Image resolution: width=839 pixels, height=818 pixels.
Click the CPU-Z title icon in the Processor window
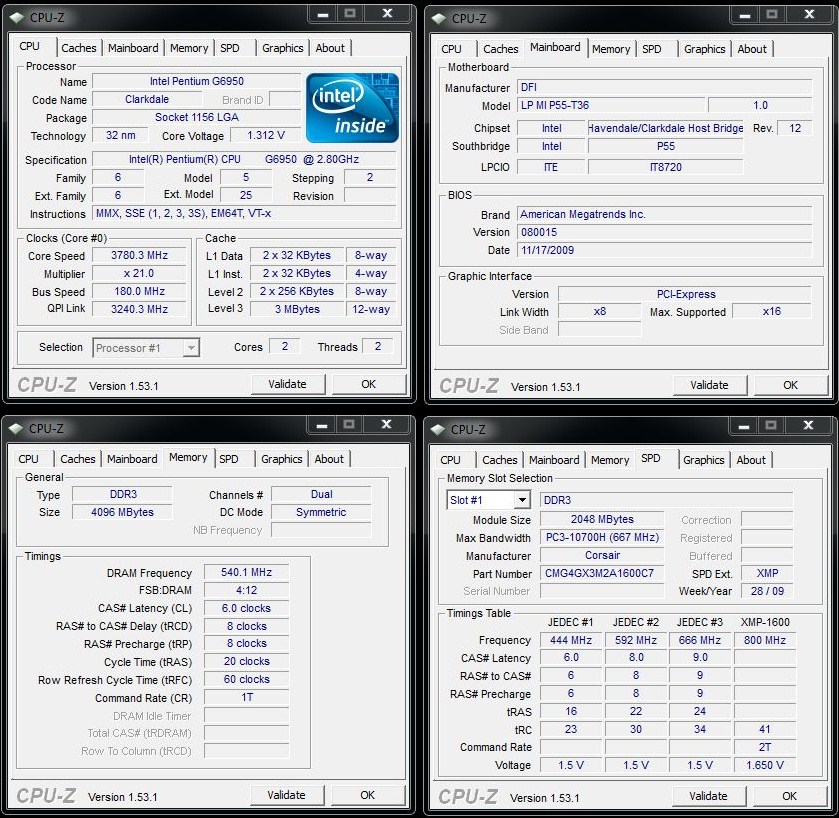tap(17, 18)
